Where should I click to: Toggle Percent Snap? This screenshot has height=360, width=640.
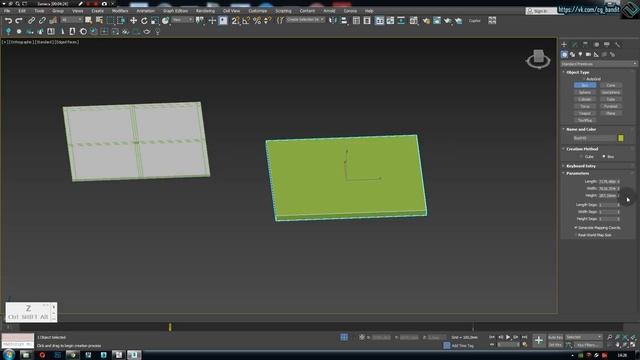tap(257, 20)
